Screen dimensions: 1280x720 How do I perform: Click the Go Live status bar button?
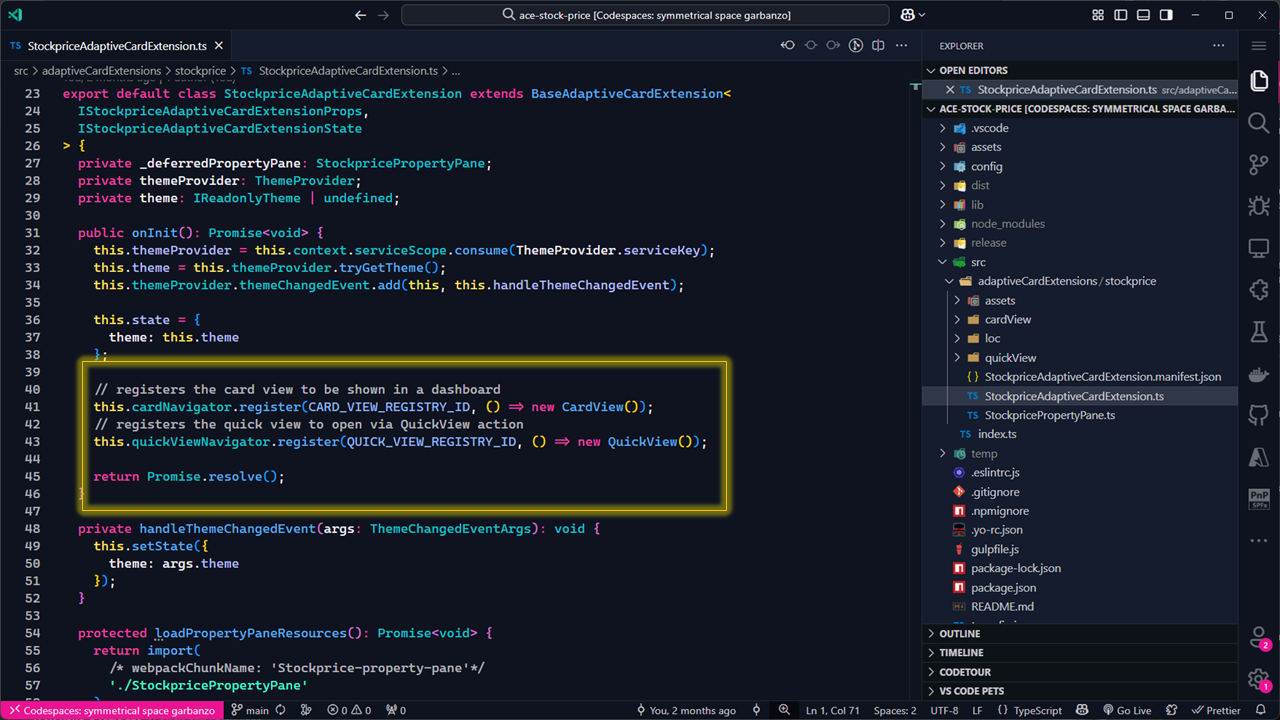[x=1125, y=710]
